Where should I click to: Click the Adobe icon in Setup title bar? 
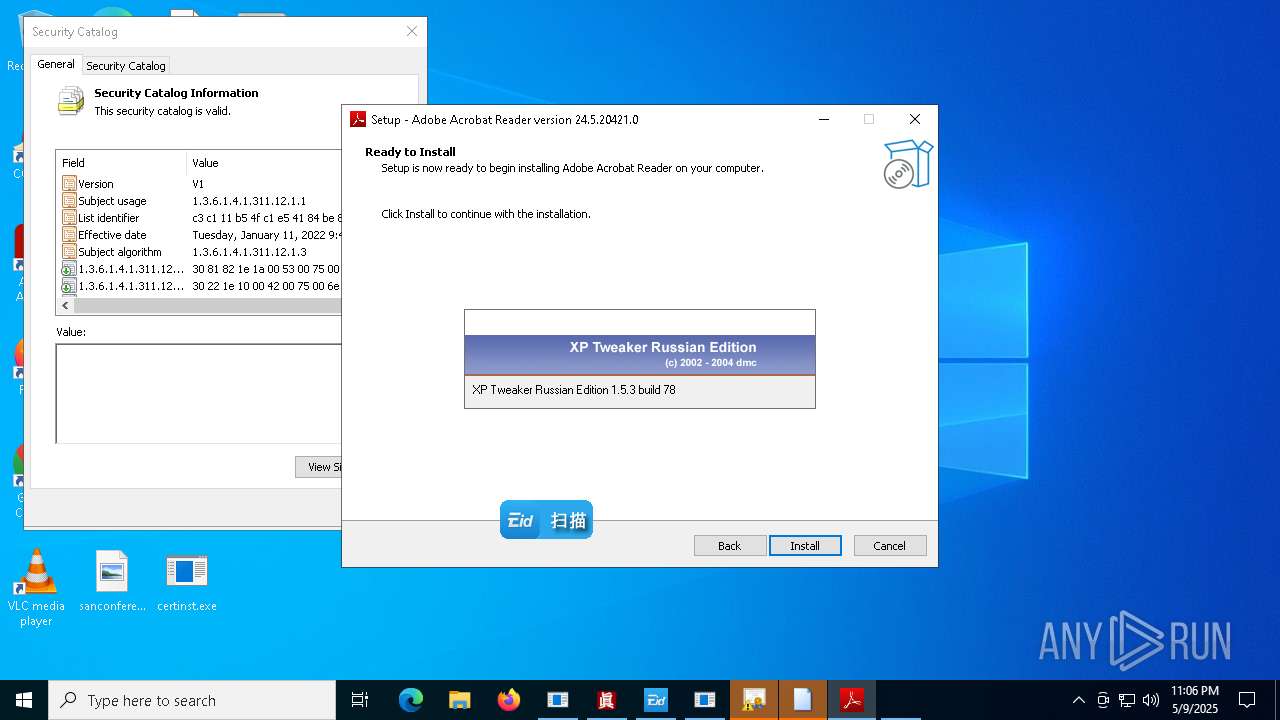(358, 119)
